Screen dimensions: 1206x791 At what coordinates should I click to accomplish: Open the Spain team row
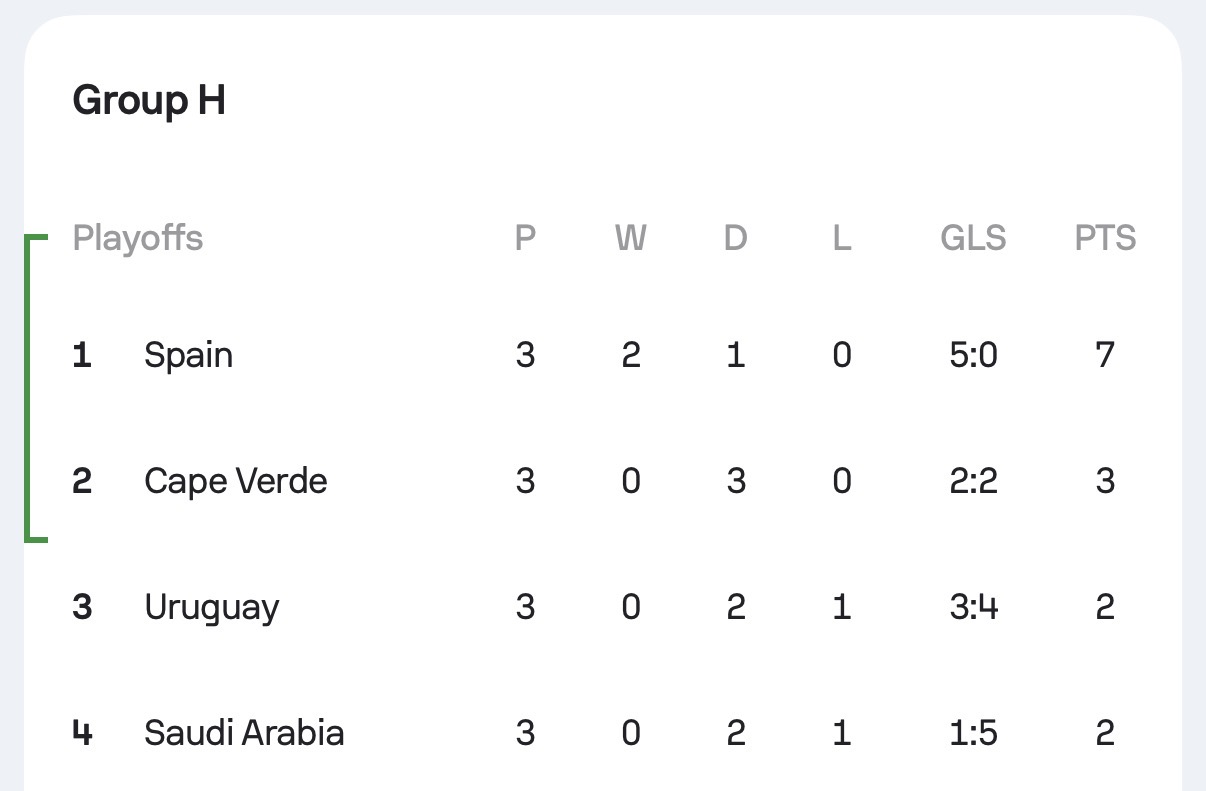pyautogui.click(x=603, y=355)
